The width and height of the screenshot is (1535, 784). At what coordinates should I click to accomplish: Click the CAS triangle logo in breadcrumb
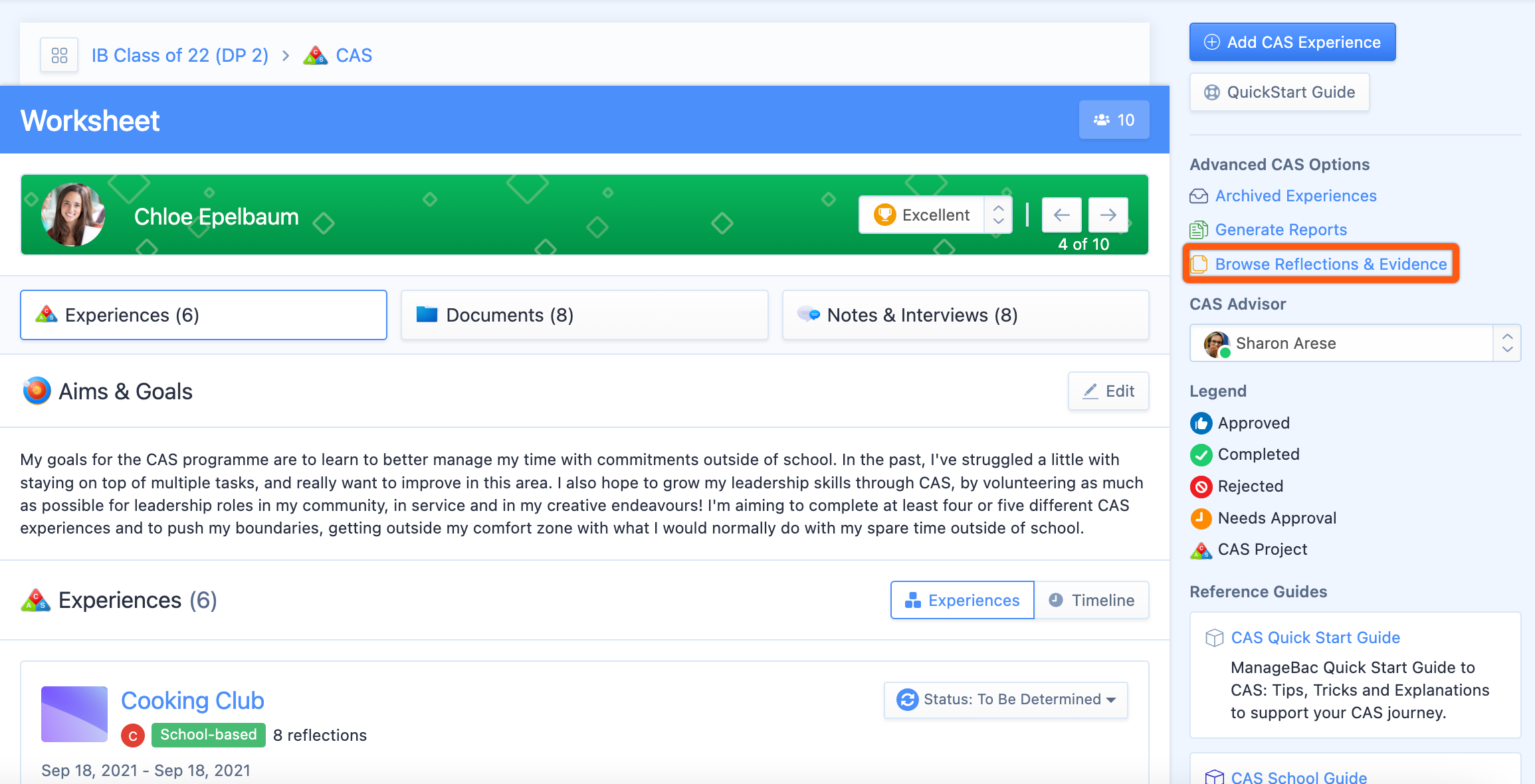coord(316,56)
